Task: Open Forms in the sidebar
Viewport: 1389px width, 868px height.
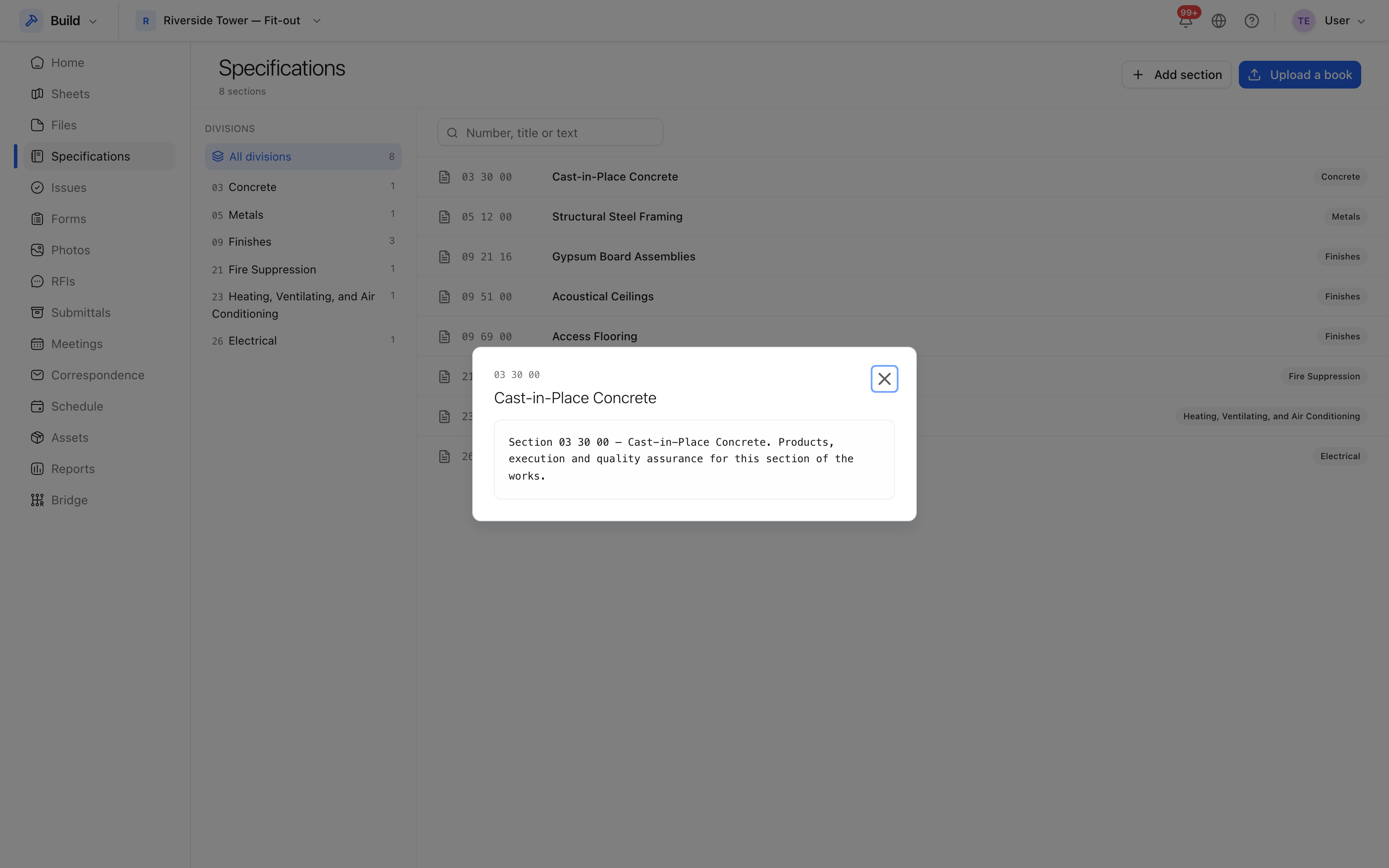Action: point(99,219)
